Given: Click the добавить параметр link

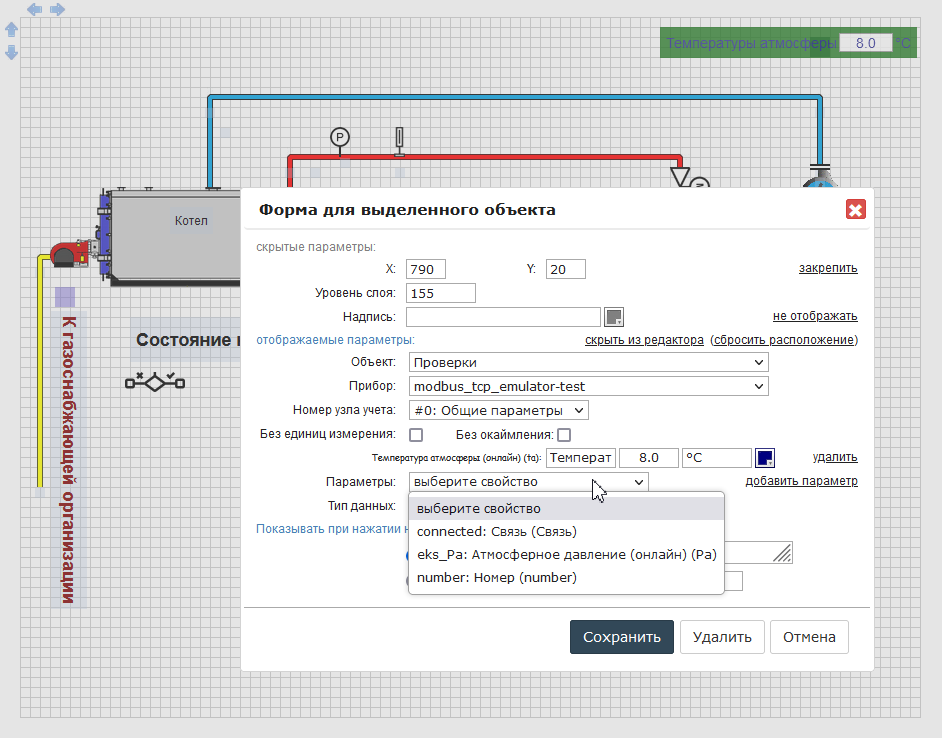Looking at the screenshot, I should pos(801,481).
